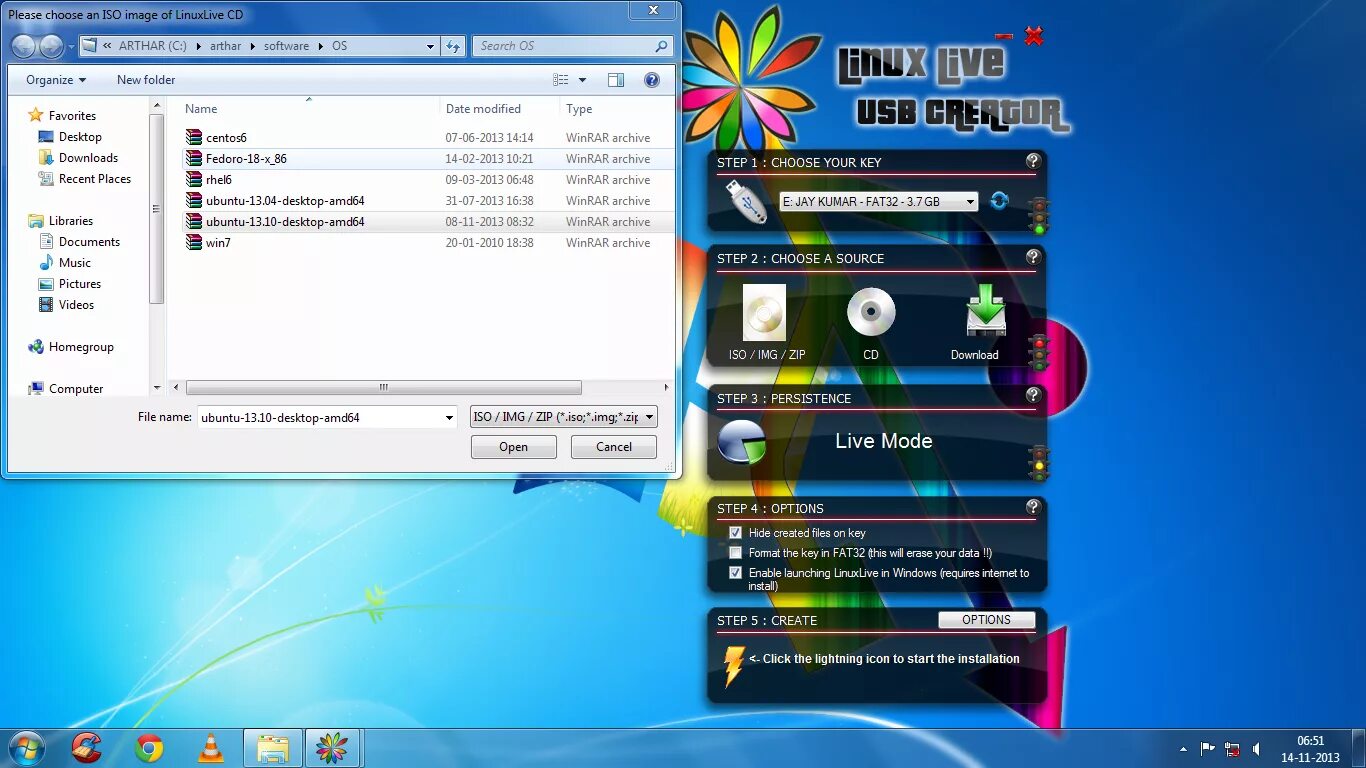The width and height of the screenshot is (1366, 768).
Task: Minimize LinuxLive USB Creator with red dash
Action: click(1004, 36)
